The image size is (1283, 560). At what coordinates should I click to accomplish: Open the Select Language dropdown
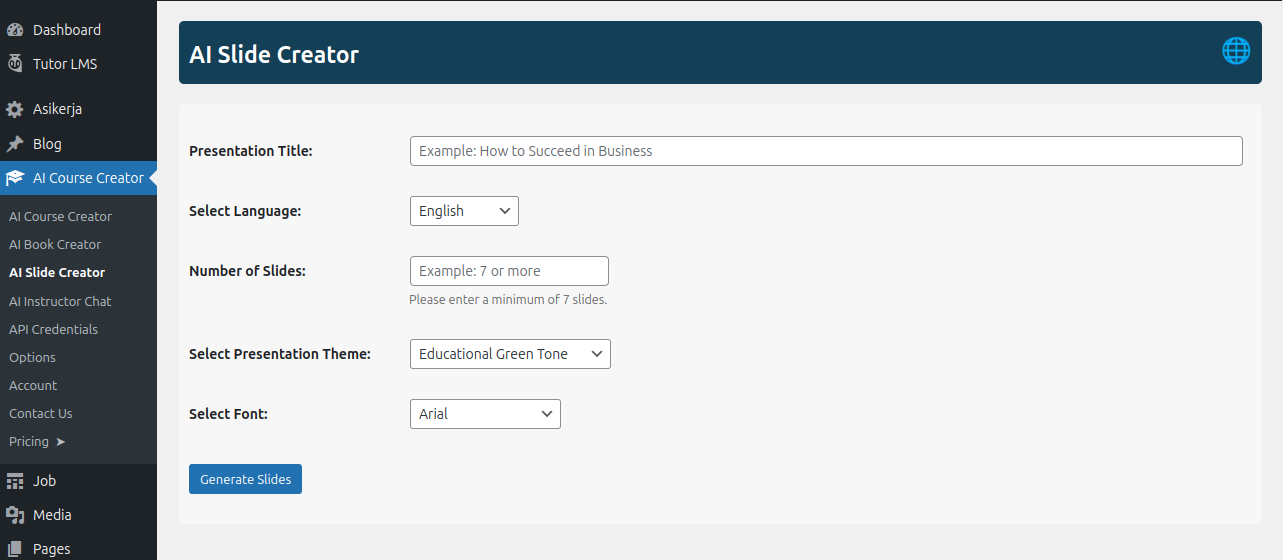(x=464, y=211)
